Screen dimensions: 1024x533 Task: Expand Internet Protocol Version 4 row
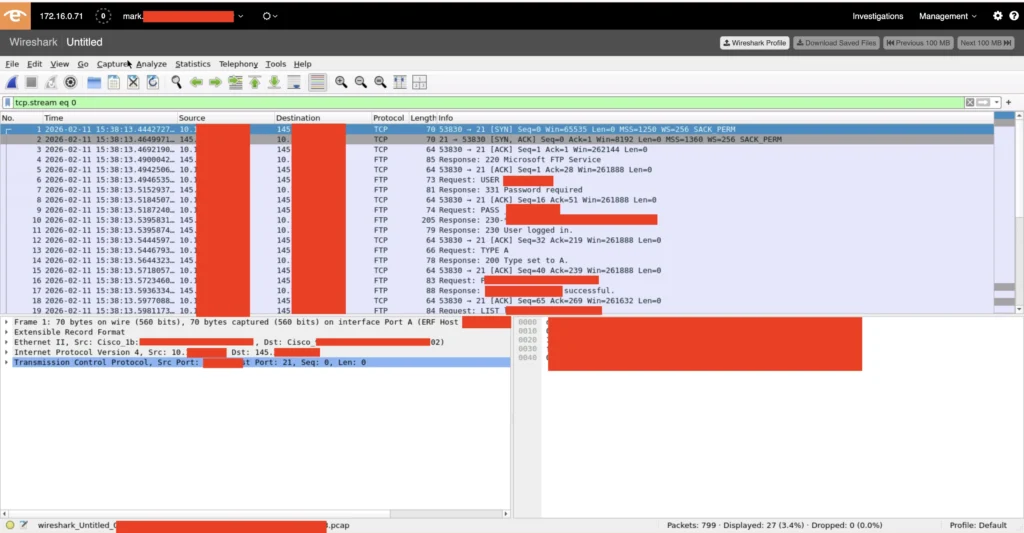click(x=7, y=352)
